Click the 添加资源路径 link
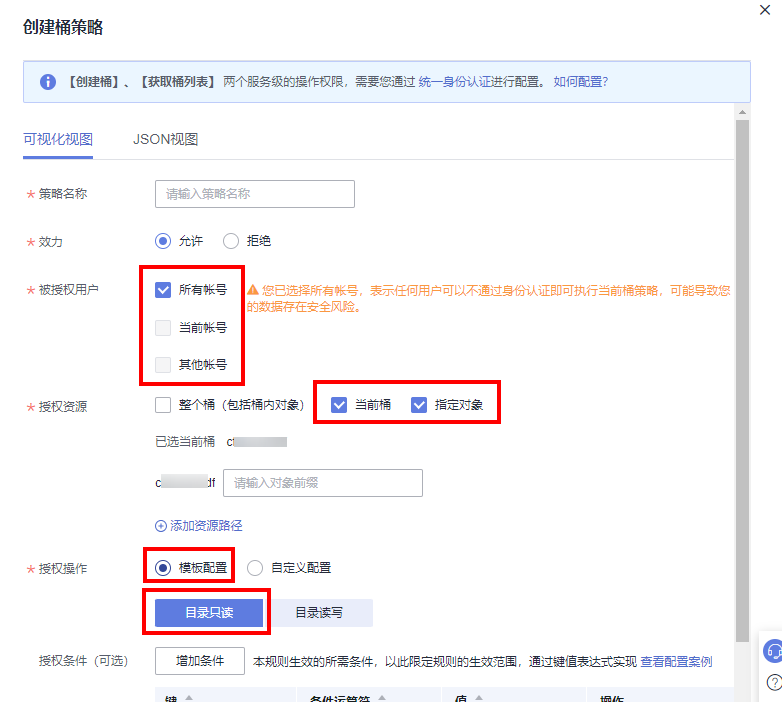782x702 pixels. pyautogui.click(x=206, y=526)
